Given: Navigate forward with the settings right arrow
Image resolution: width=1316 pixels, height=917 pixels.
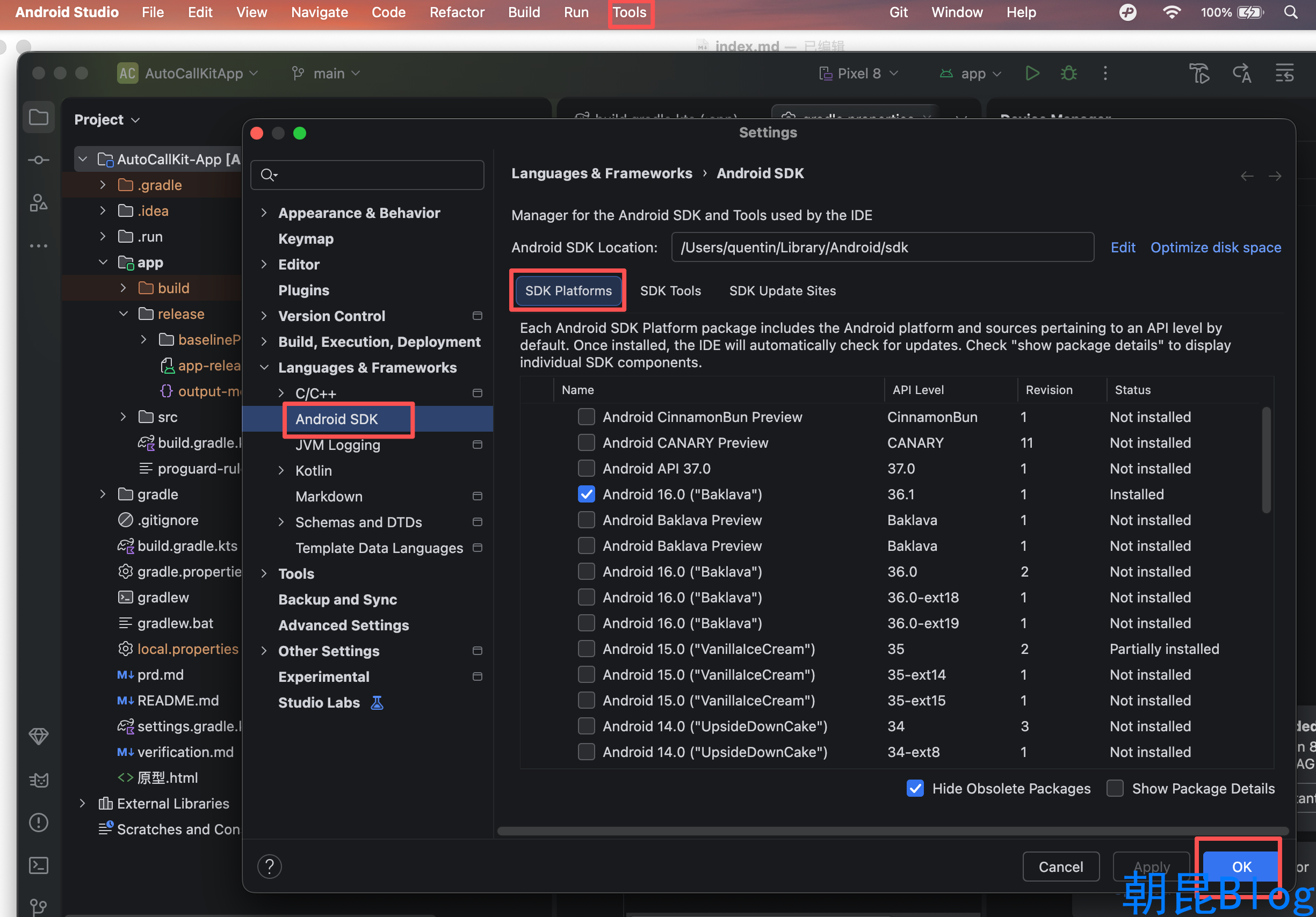Looking at the screenshot, I should pos(1275,177).
